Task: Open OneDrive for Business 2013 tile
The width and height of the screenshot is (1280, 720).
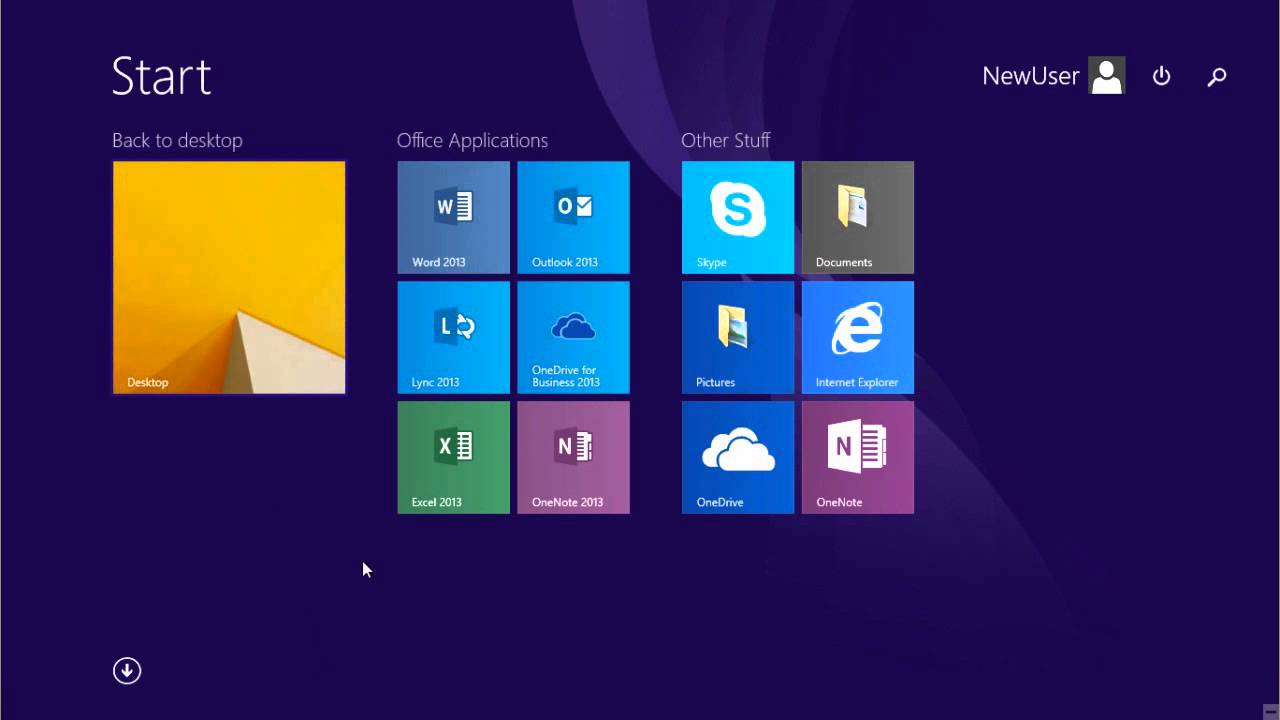Action: click(573, 337)
